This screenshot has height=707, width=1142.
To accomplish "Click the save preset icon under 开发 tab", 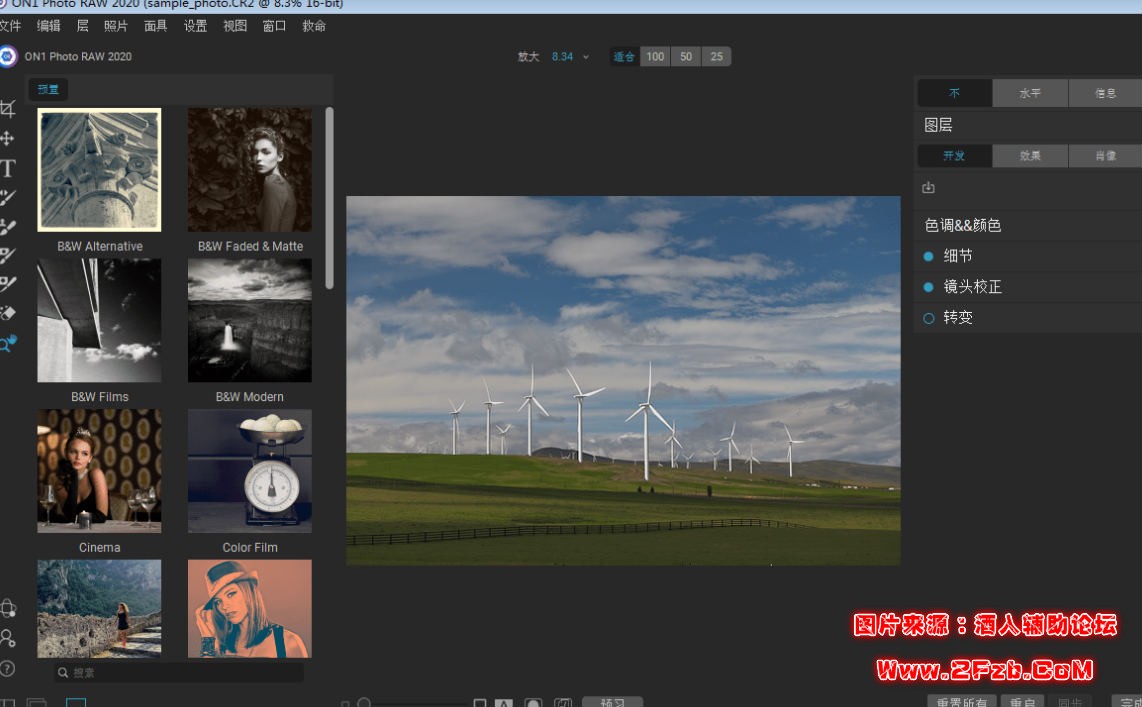I will 928,188.
